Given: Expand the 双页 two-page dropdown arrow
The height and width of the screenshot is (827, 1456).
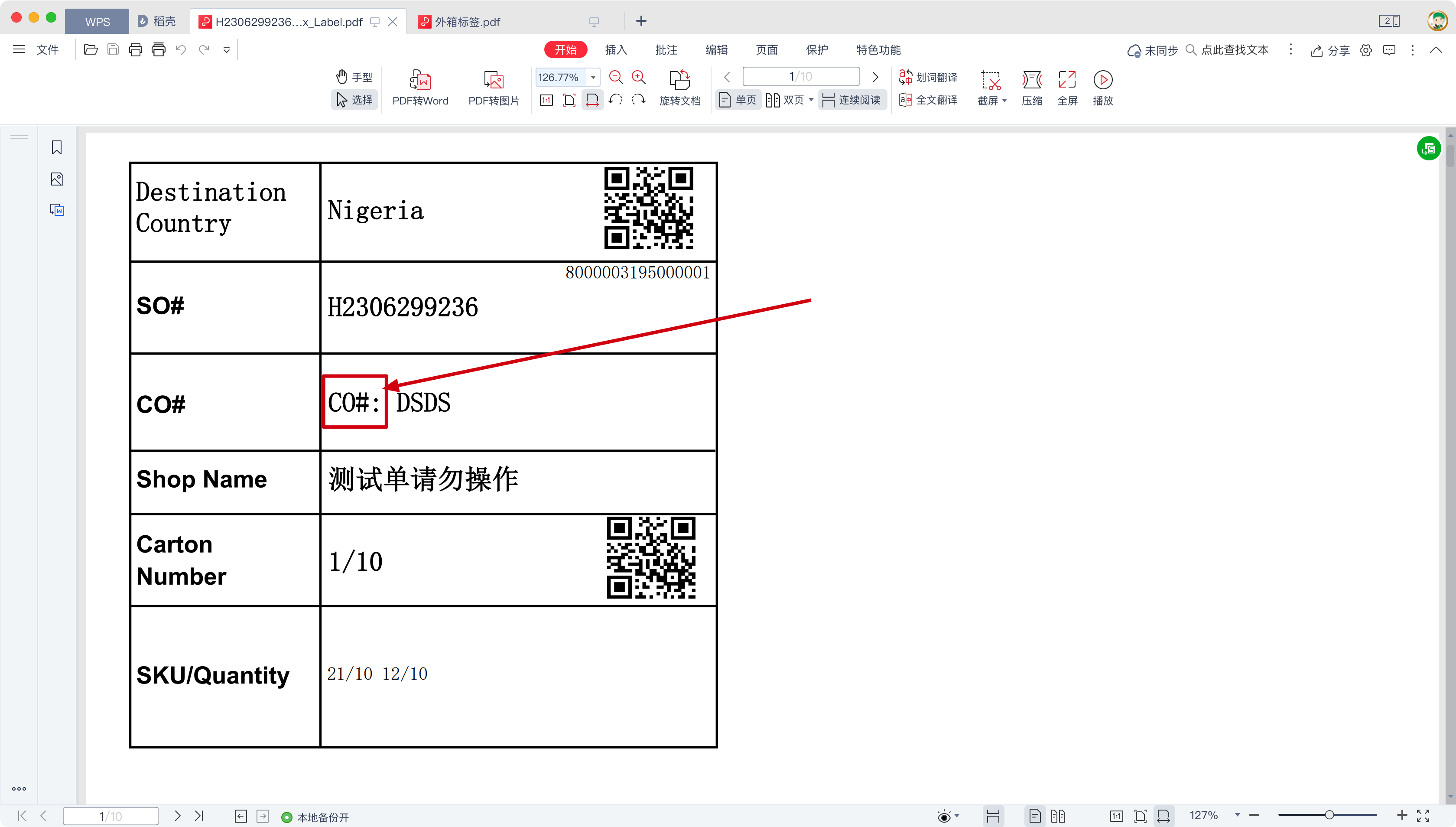Looking at the screenshot, I should (811, 100).
